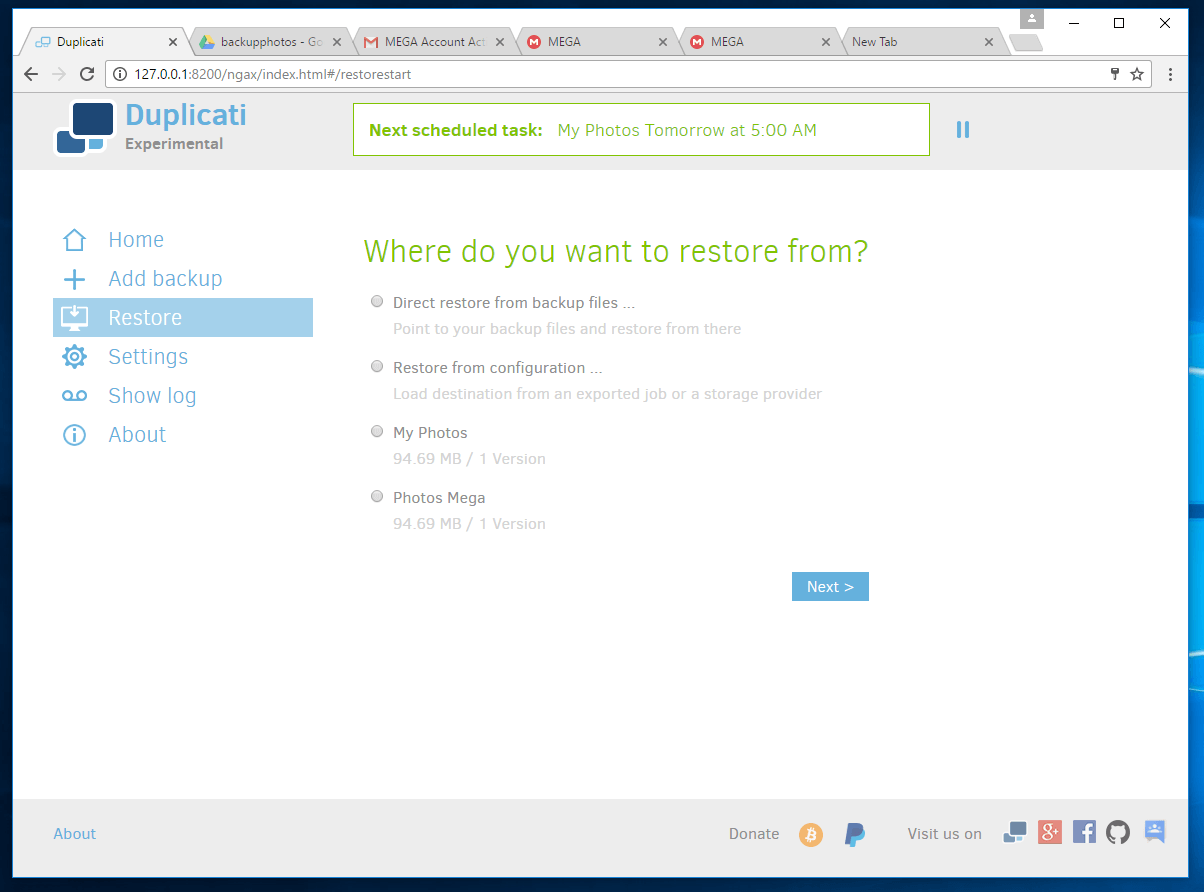Open Settings in the sidebar
Viewport: 1204px width, 892px height.
[148, 357]
